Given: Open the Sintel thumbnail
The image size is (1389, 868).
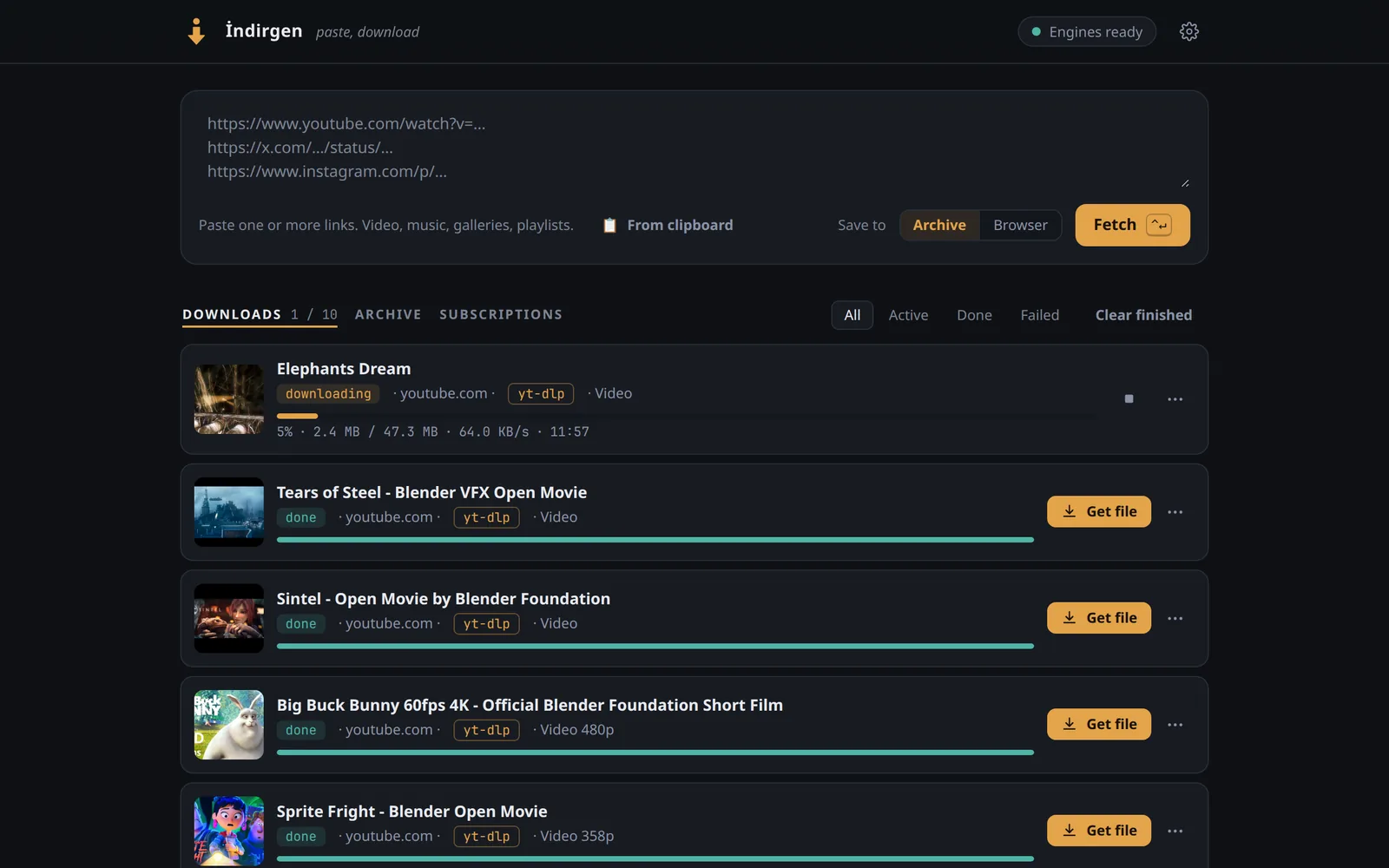Looking at the screenshot, I should coord(229,618).
